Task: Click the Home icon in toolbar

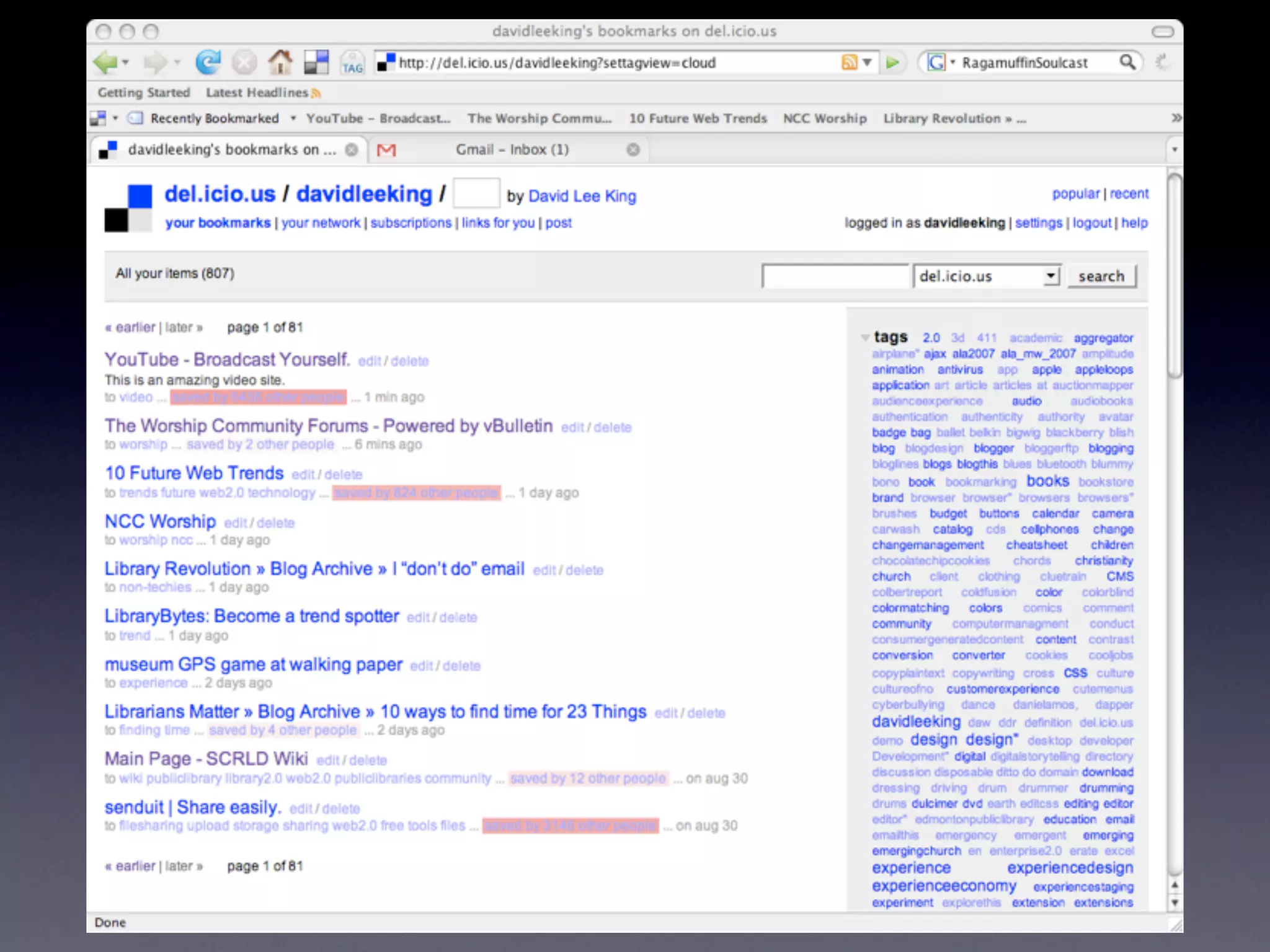Action: pyautogui.click(x=280, y=62)
